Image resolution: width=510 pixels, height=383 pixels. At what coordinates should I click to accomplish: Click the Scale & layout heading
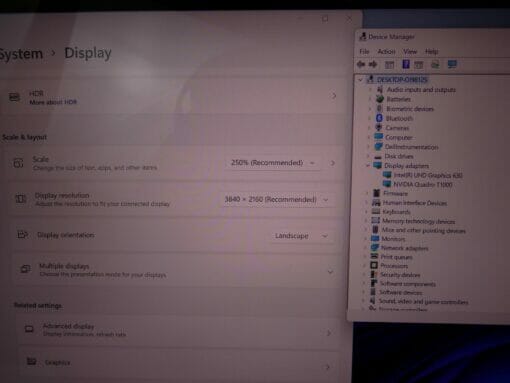click(x=24, y=137)
